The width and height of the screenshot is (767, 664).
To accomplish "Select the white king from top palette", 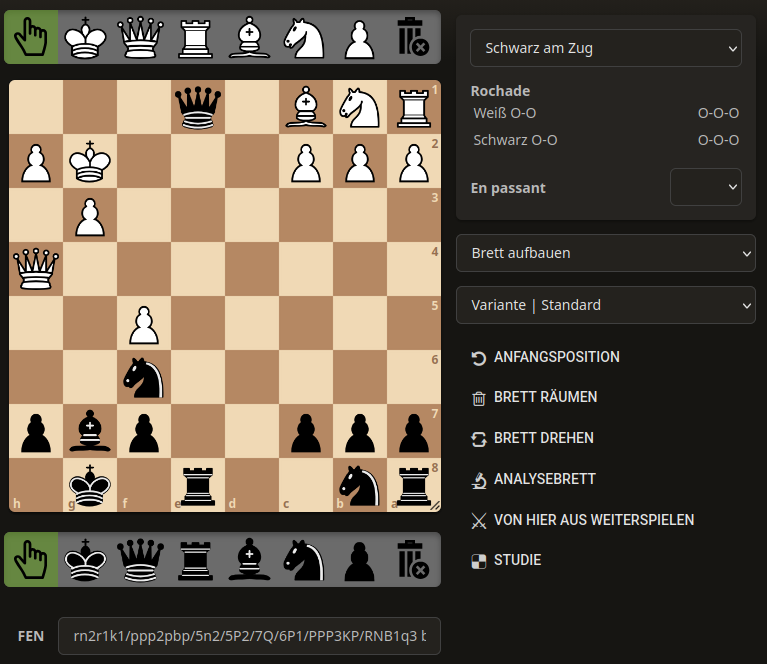I will 85,37.
